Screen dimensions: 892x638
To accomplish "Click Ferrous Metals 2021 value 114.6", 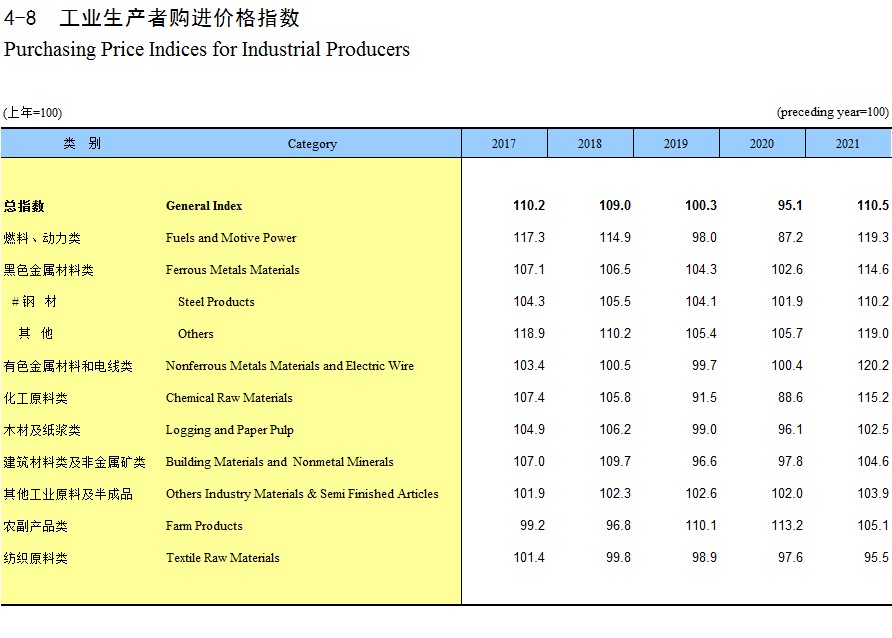I will pos(873,269).
